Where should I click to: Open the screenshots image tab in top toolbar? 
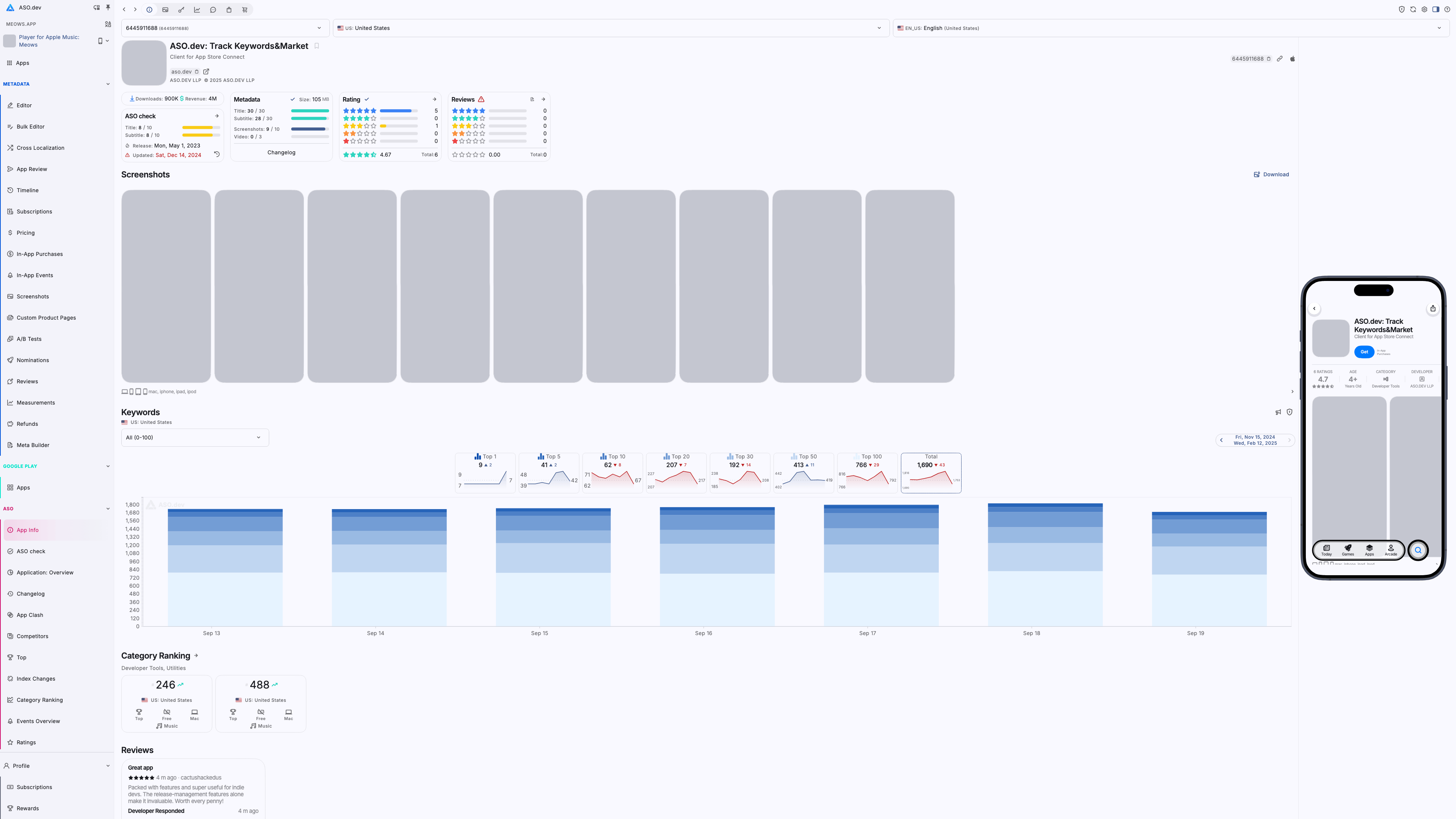click(165, 9)
